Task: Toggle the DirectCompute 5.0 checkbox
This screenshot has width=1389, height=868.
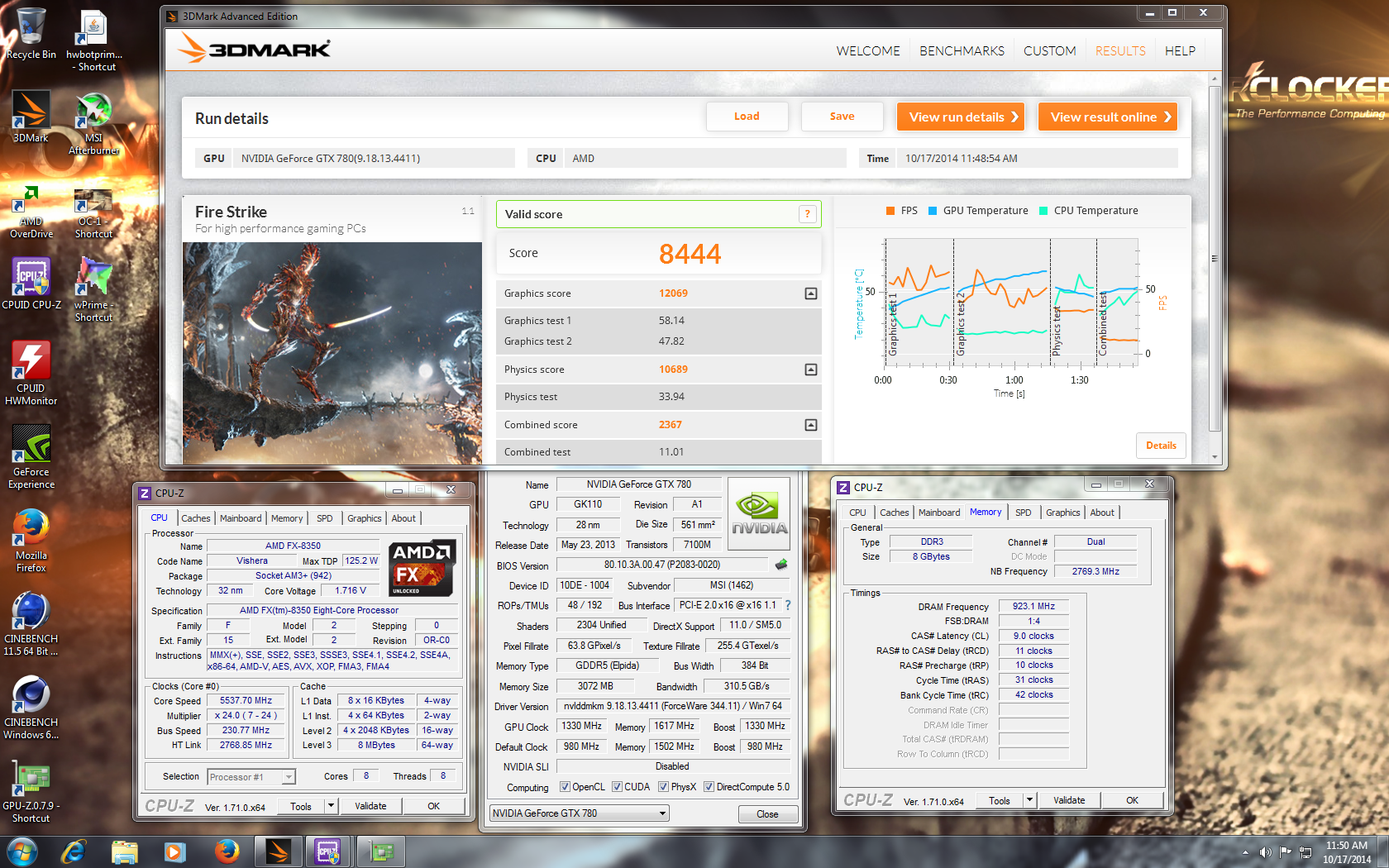Action: 709,787
